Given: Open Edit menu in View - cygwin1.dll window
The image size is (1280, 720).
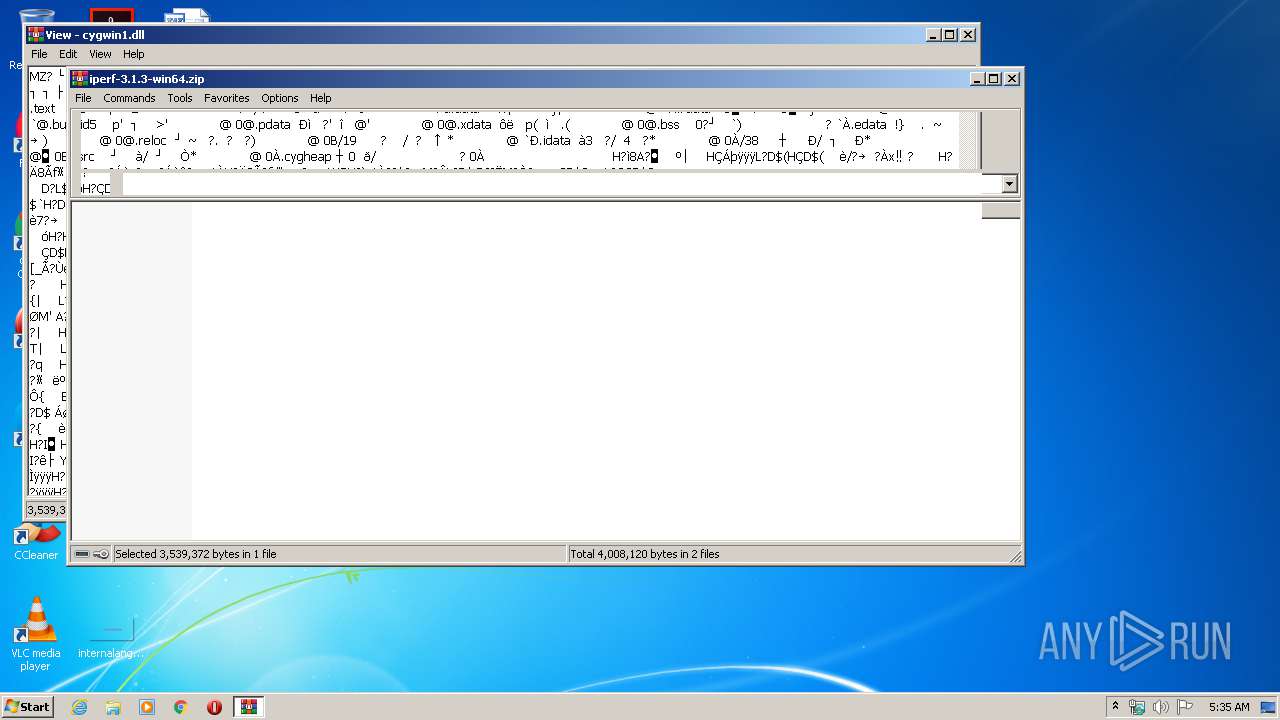Looking at the screenshot, I should click(x=68, y=54).
